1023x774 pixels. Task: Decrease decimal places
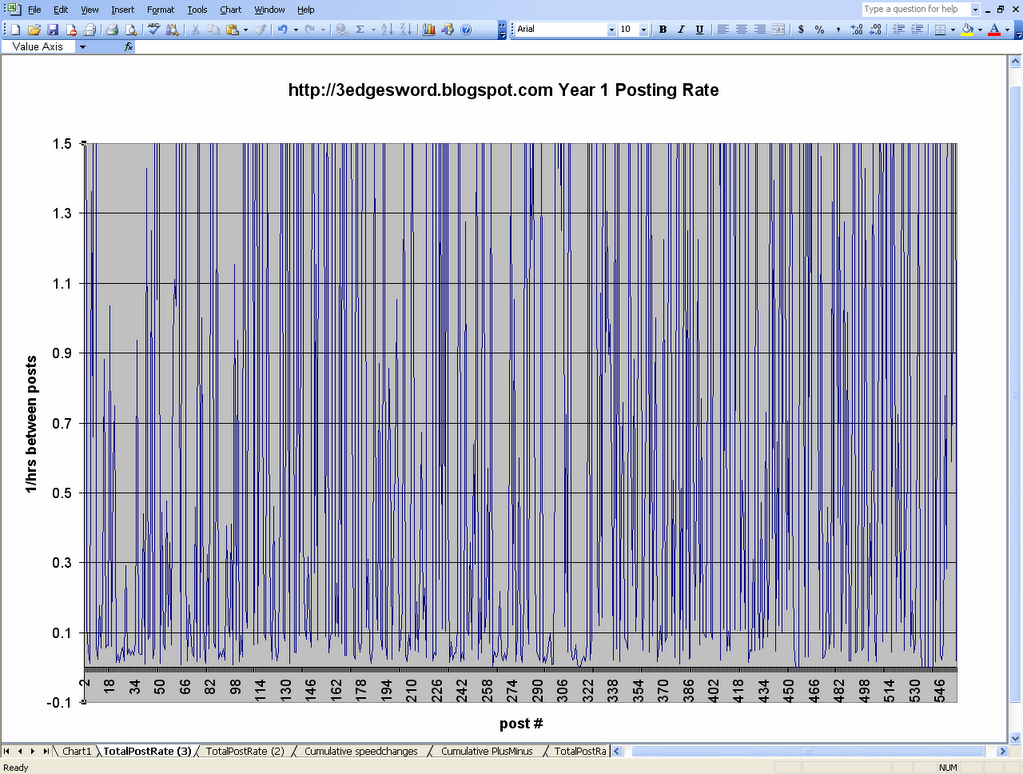876,29
